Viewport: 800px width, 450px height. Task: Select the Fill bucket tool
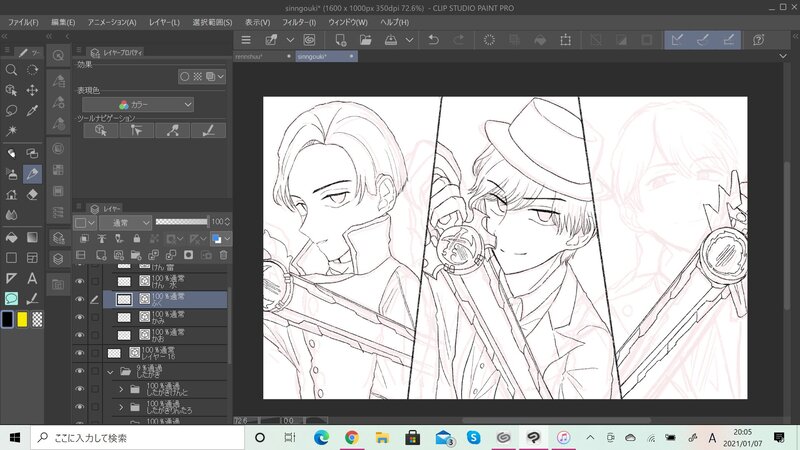pyautogui.click(x=11, y=237)
